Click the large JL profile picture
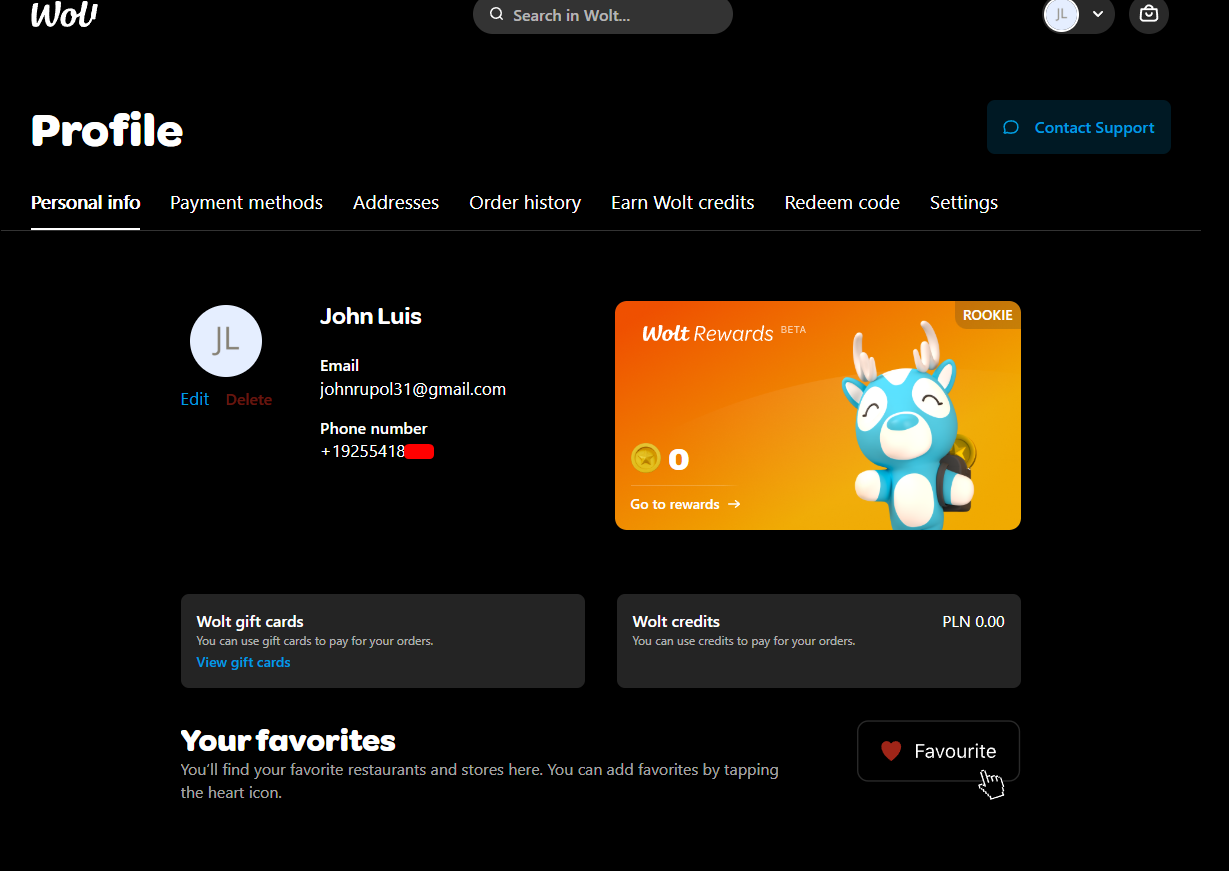The height and width of the screenshot is (871, 1229). click(226, 341)
